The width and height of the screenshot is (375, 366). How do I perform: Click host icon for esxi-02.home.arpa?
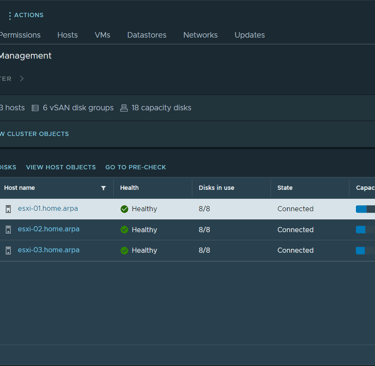(8, 230)
